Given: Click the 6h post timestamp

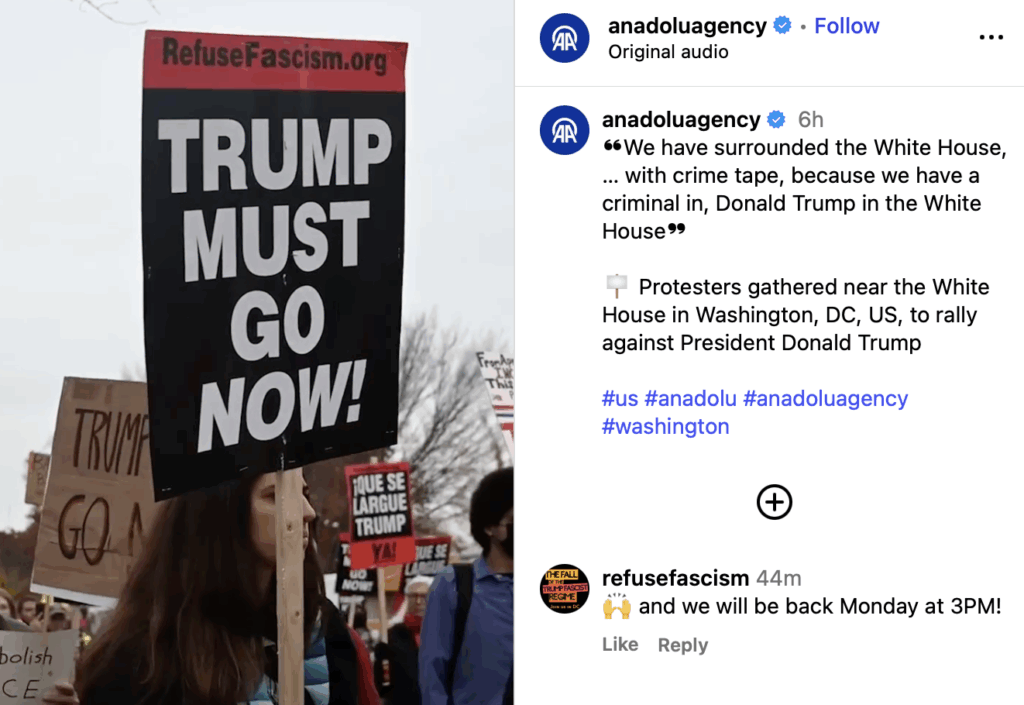Looking at the screenshot, I should (x=810, y=119).
